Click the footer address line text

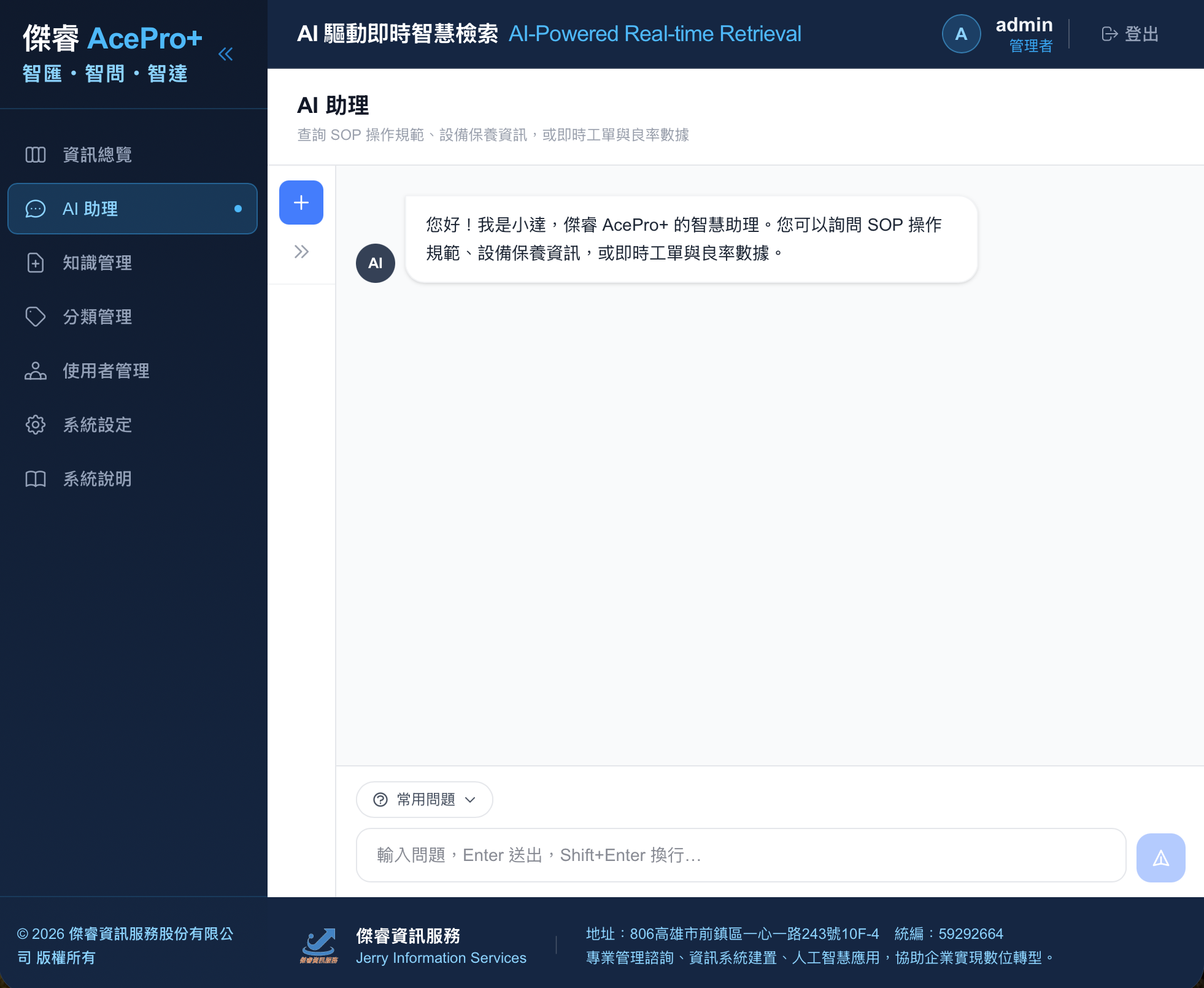click(733, 934)
